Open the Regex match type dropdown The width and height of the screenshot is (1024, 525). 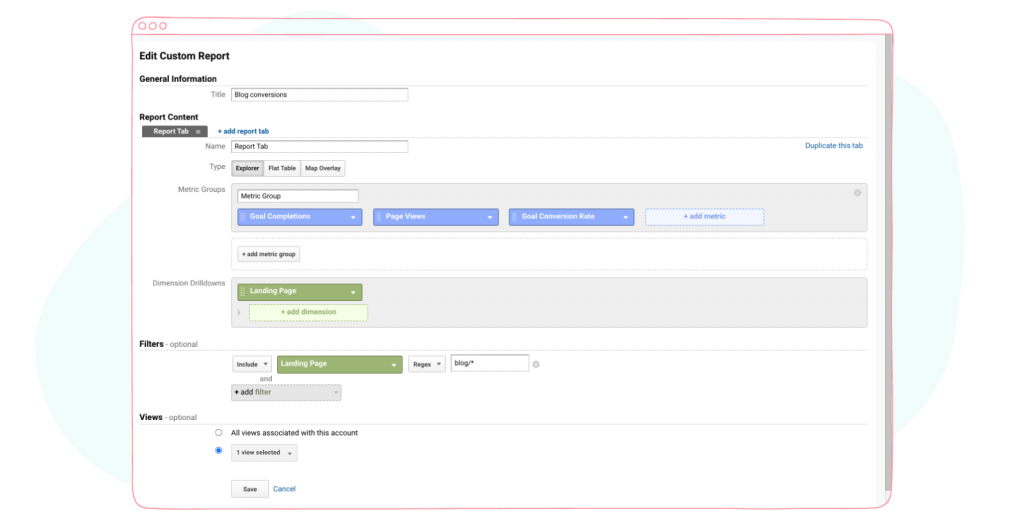(x=427, y=364)
